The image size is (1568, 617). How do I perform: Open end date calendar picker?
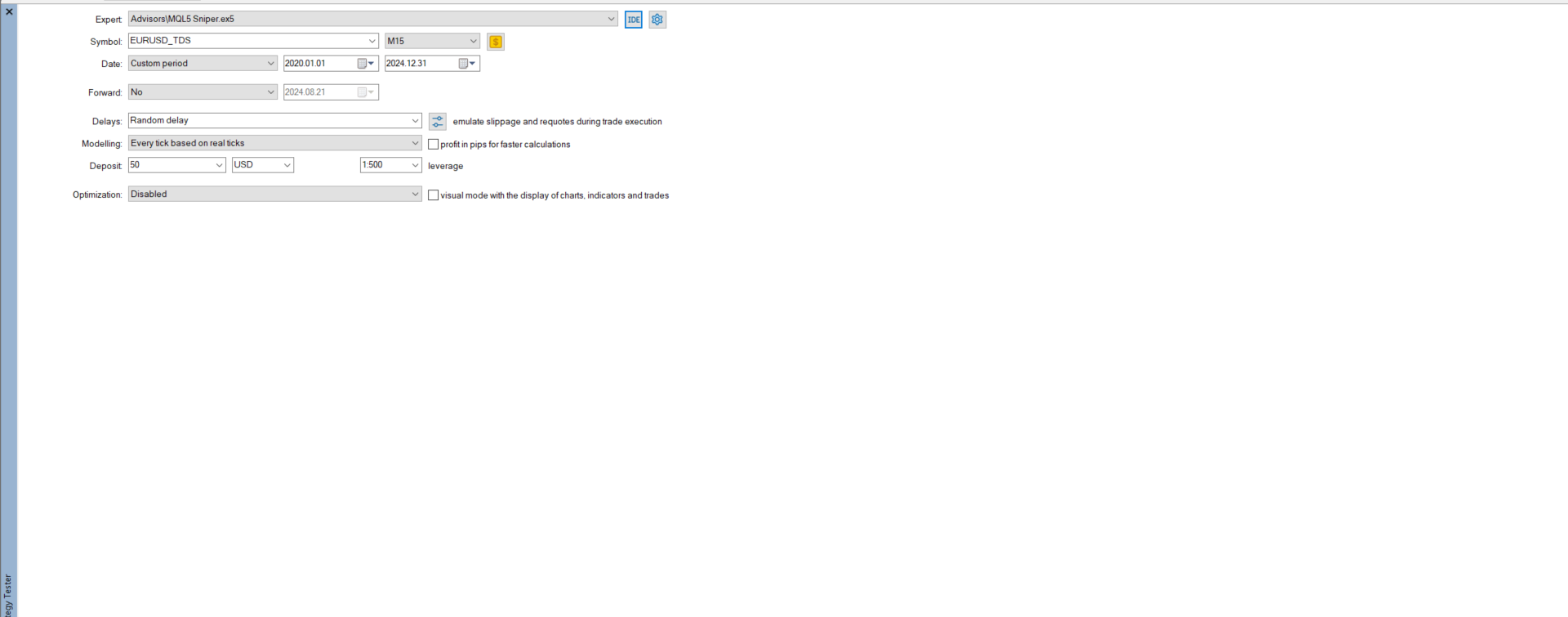pyautogui.click(x=467, y=64)
